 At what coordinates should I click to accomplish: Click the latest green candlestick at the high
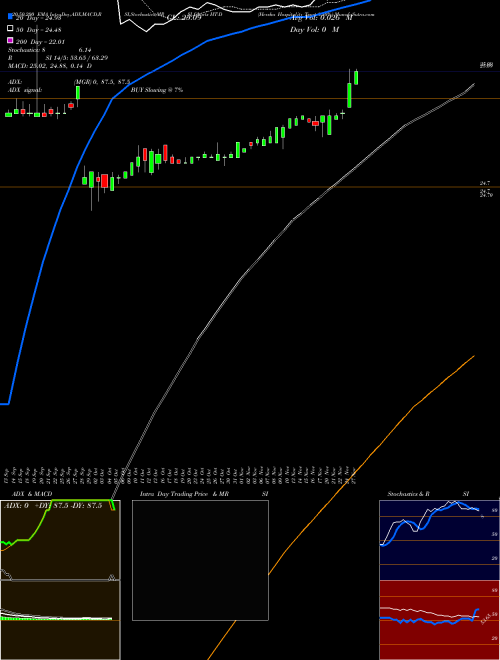click(x=356, y=77)
